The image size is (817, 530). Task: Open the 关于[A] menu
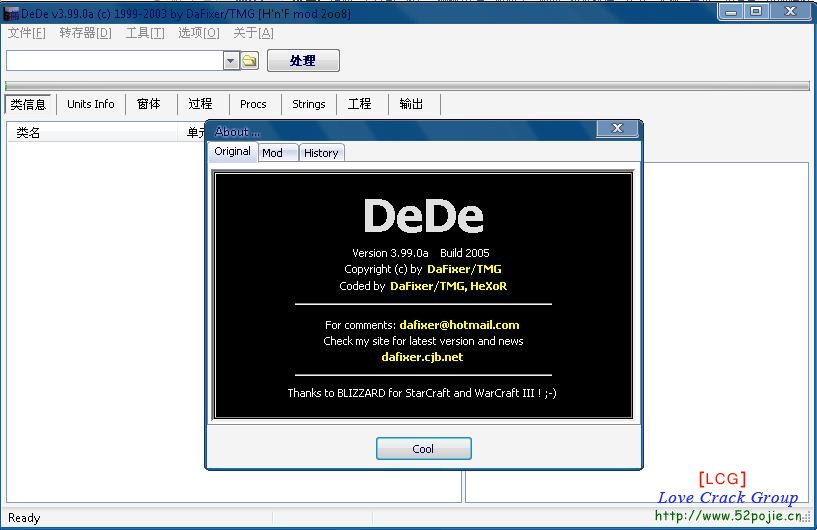pos(253,33)
